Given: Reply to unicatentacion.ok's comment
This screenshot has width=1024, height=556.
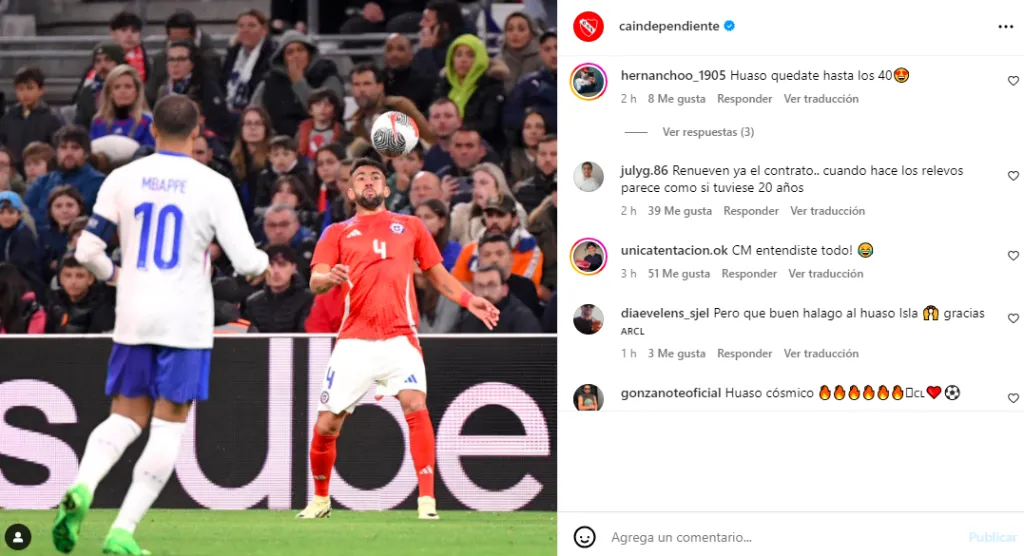Looking at the screenshot, I should click(x=749, y=274).
